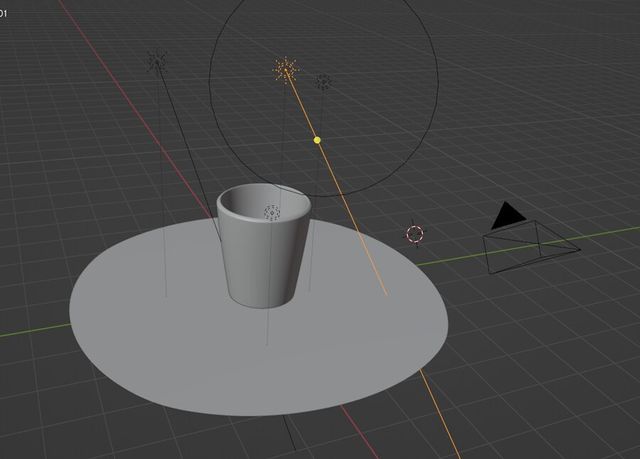Select the camera wireframe object

click(530, 246)
